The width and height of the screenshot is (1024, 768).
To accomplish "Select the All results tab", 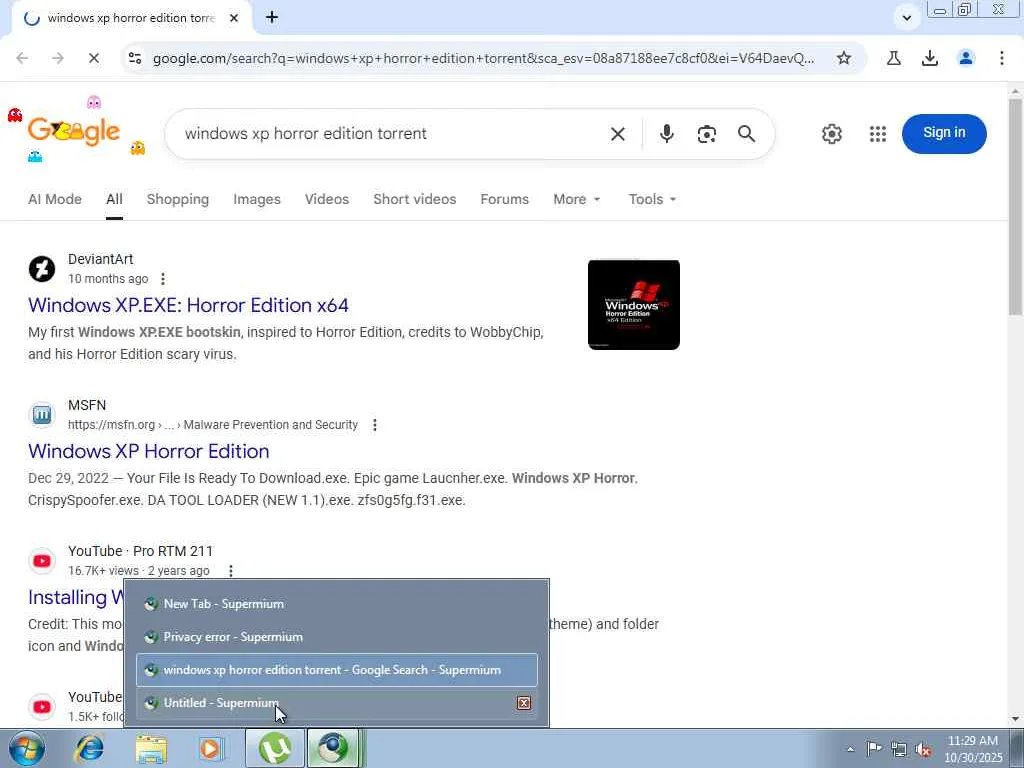I will pyautogui.click(x=114, y=199).
